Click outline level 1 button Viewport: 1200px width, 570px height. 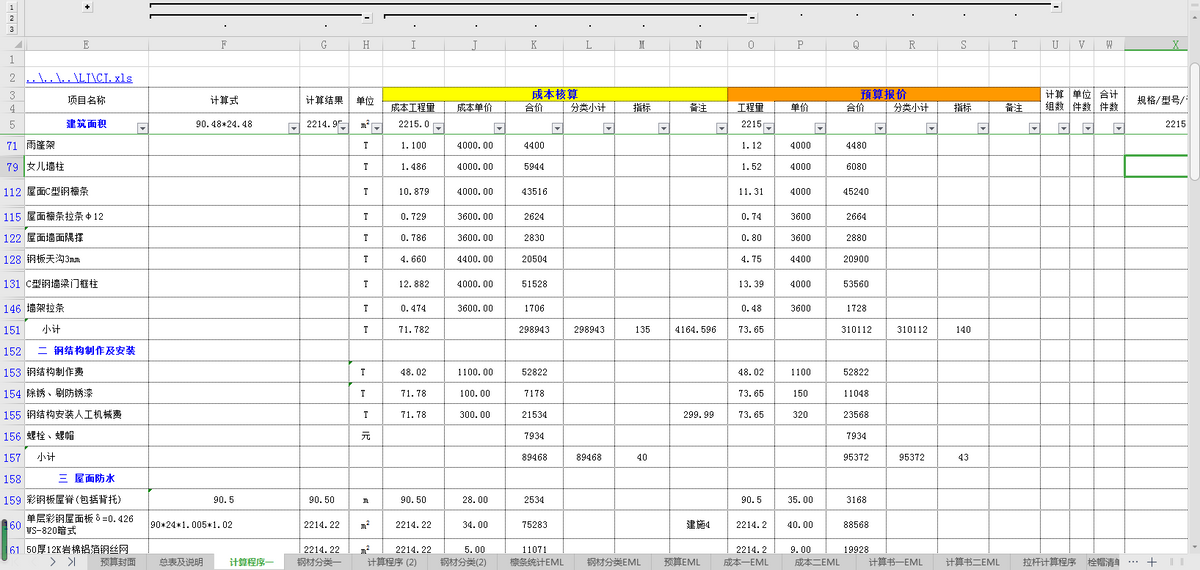coord(11,6)
